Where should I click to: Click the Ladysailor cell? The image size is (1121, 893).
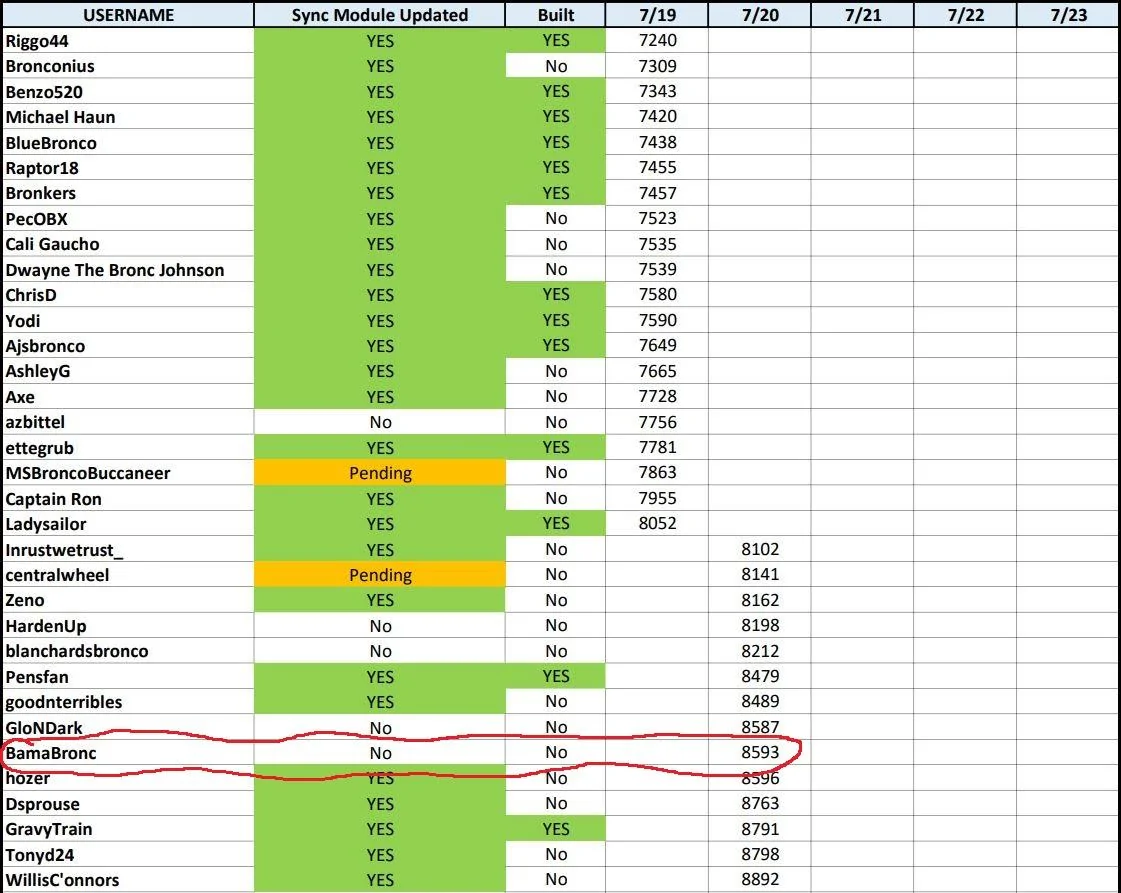128,524
